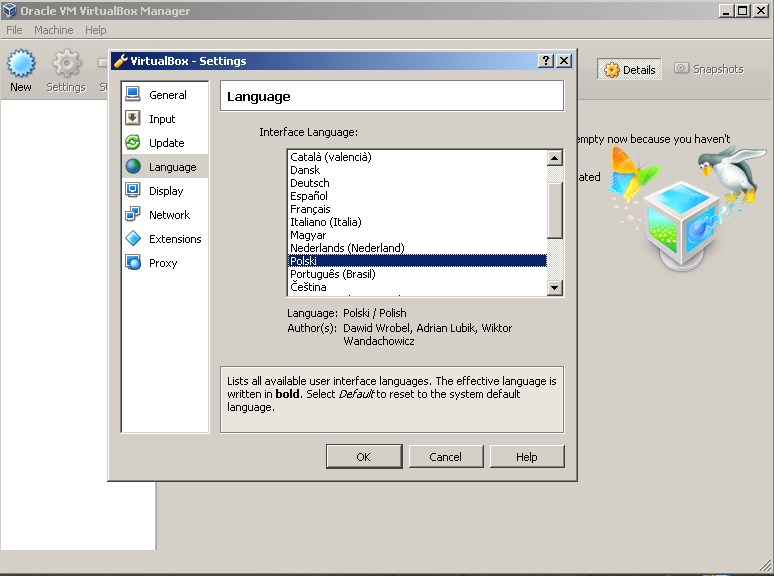Click the Settings gear toolbar icon
This screenshot has height=576, width=774.
[67, 63]
